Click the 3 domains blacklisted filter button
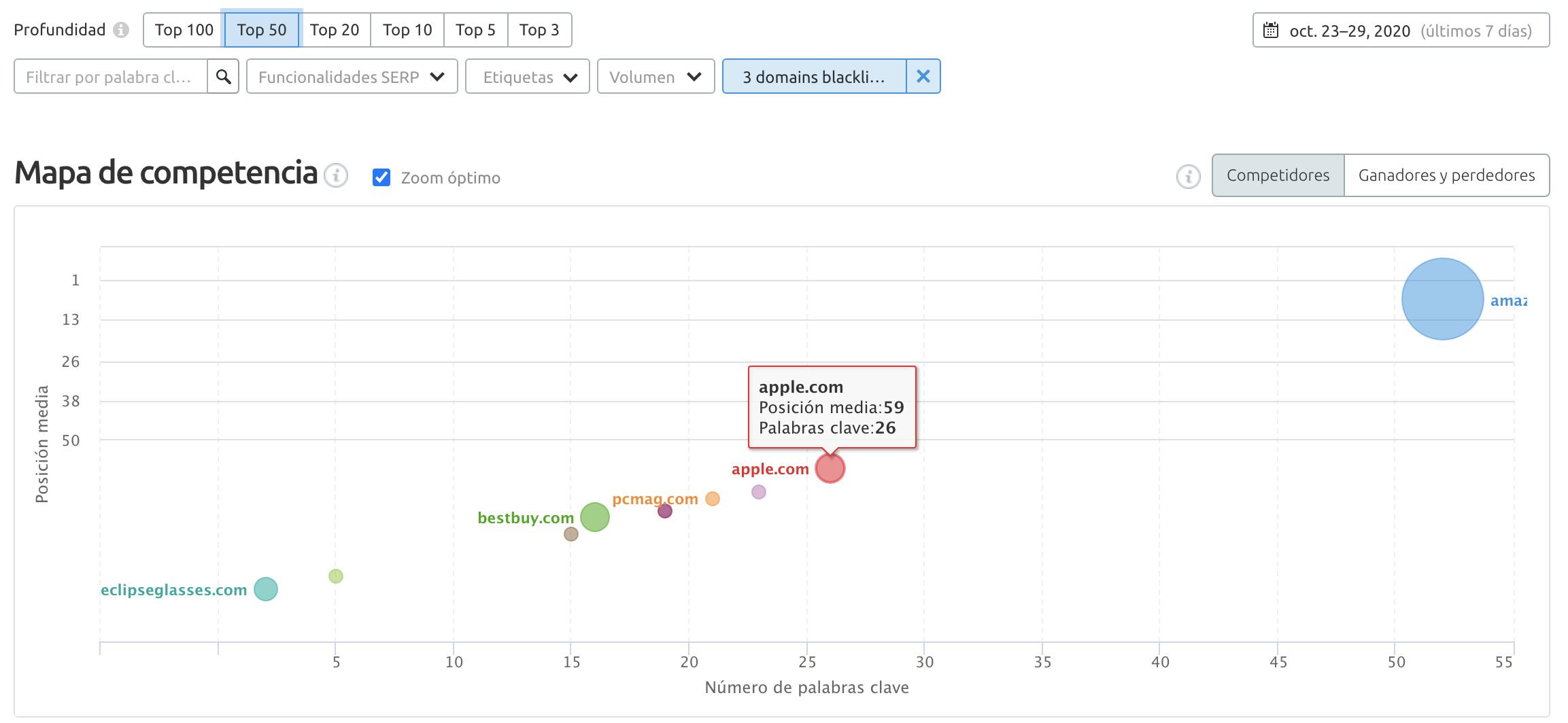Screen dimensions: 1568x723 click(x=814, y=77)
